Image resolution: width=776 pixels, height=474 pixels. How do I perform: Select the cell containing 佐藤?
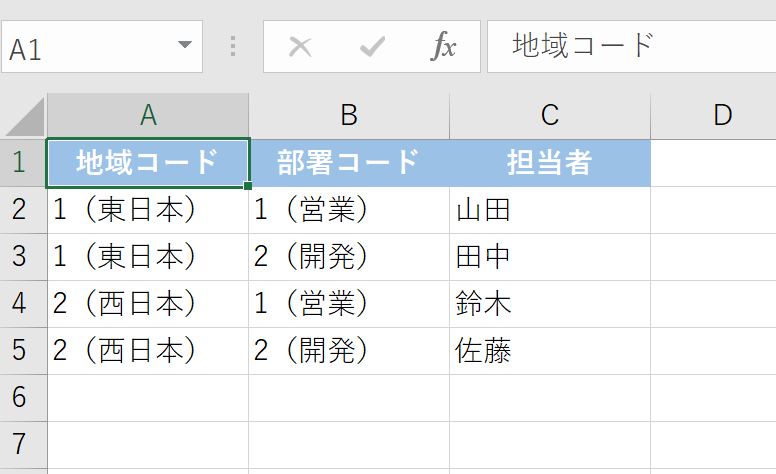549,351
